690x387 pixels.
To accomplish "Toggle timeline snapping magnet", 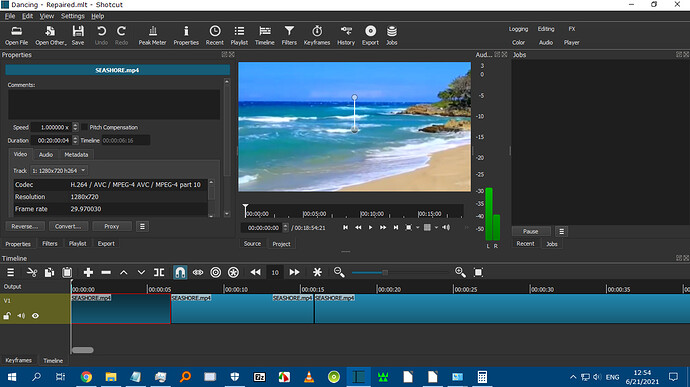I will point(180,273).
